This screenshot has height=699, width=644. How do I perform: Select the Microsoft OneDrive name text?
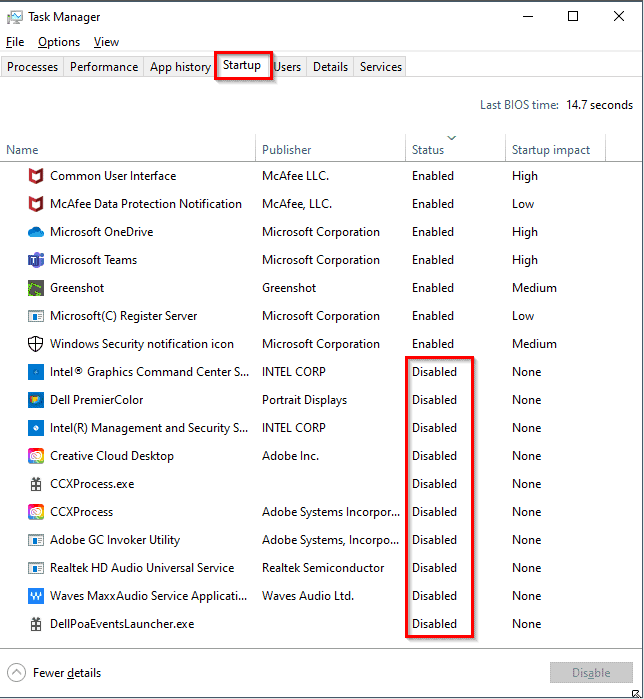click(x=102, y=232)
